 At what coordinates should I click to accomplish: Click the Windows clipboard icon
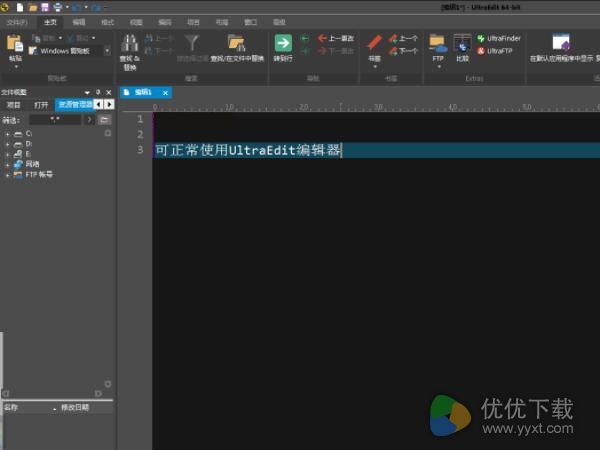click(x=33, y=51)
